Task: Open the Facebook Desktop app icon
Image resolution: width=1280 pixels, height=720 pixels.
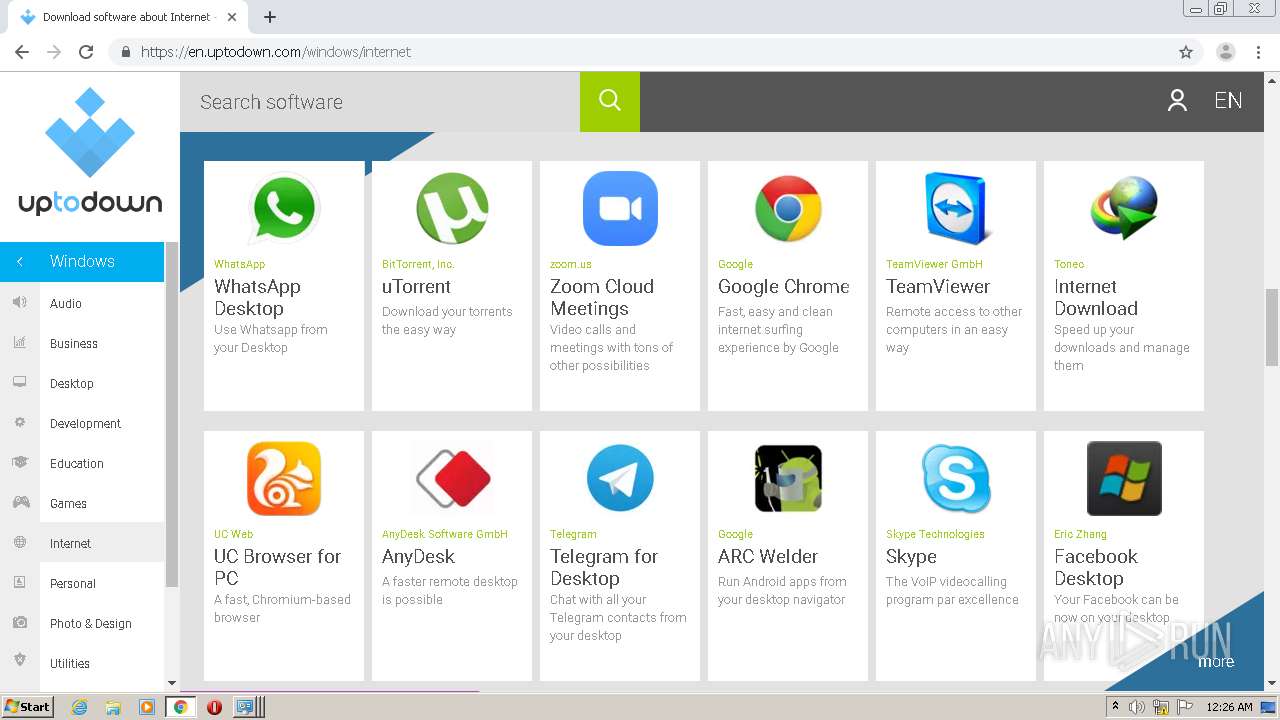Action: [1124, 478]
